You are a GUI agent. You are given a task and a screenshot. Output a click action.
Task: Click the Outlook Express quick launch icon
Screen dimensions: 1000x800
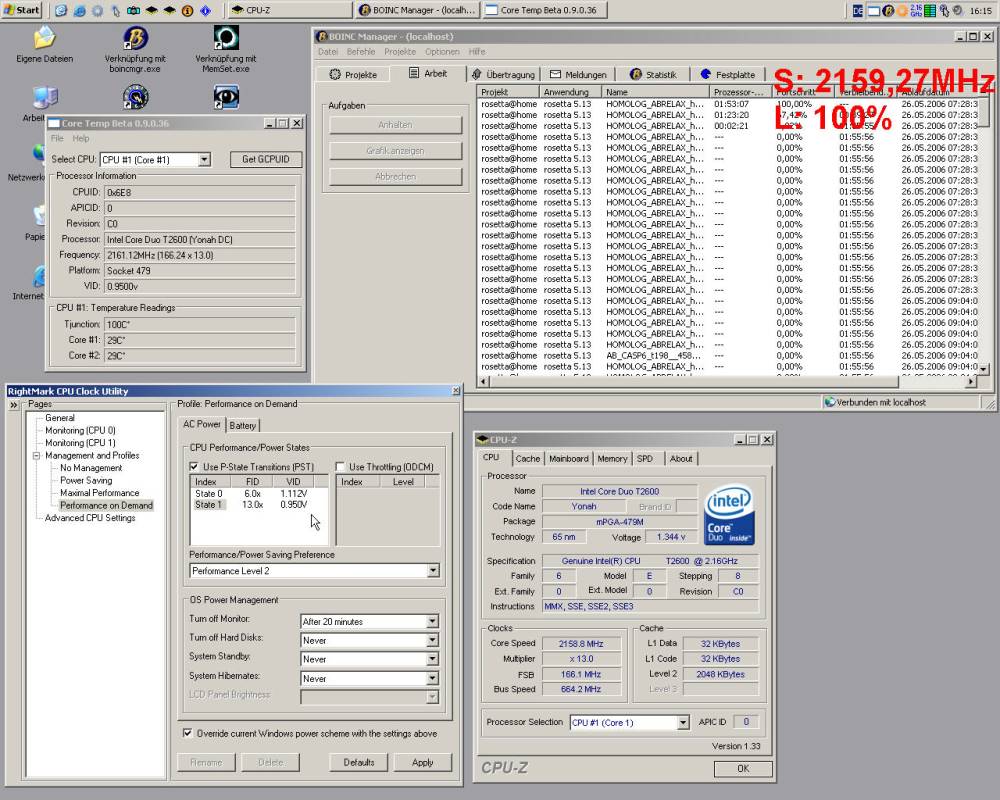pos(61,10)
